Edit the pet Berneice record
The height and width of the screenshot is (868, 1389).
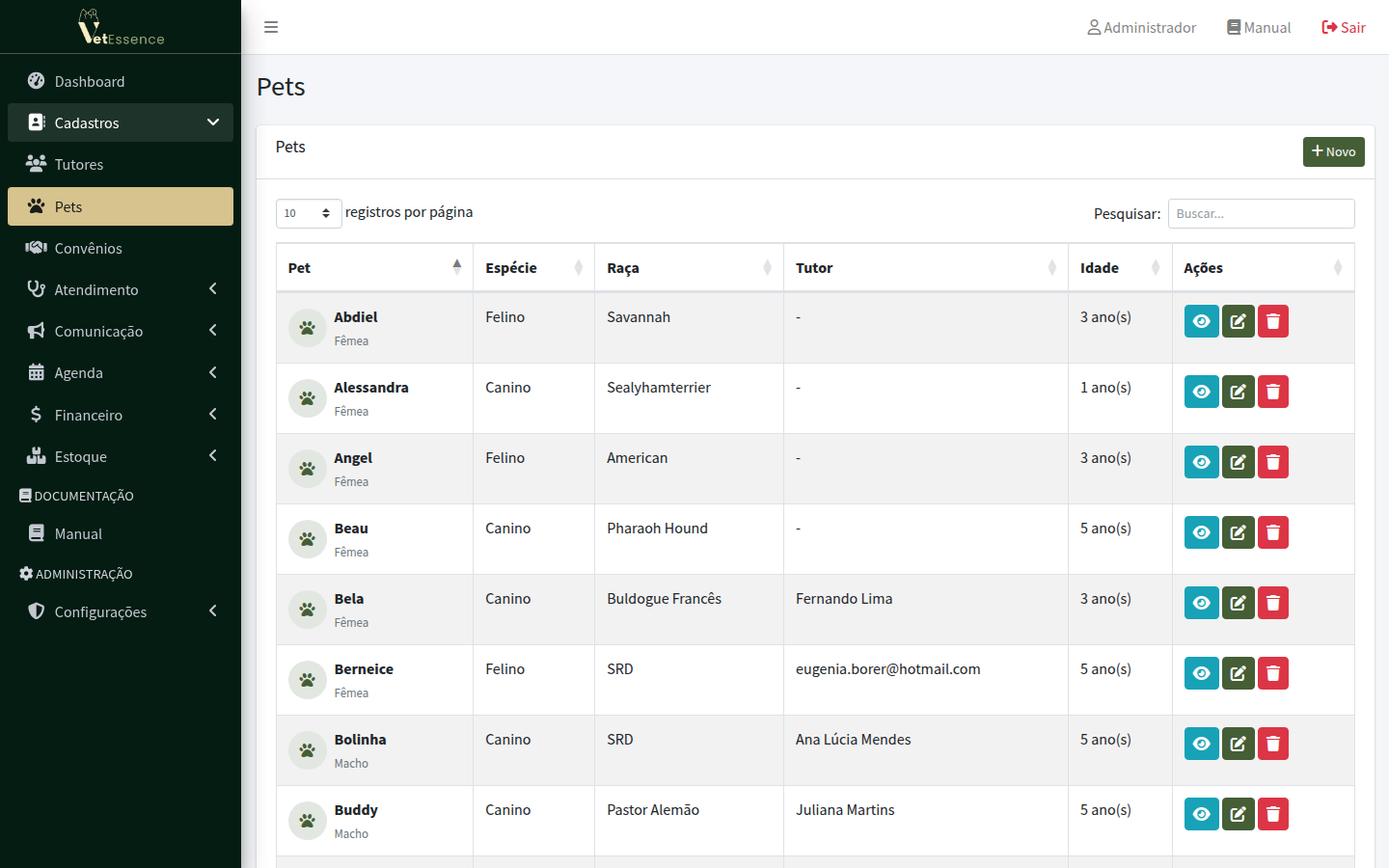[1239, 673]
